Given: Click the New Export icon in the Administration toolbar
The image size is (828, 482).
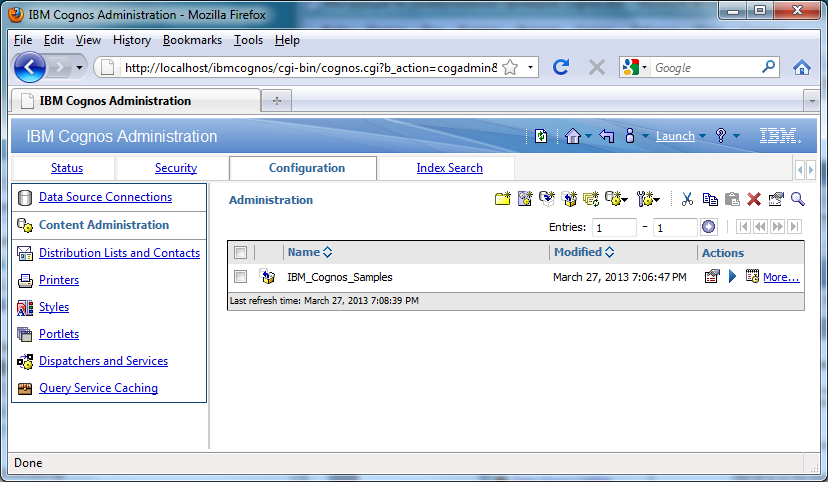Looking at the screenshot, I should [547, 199].
